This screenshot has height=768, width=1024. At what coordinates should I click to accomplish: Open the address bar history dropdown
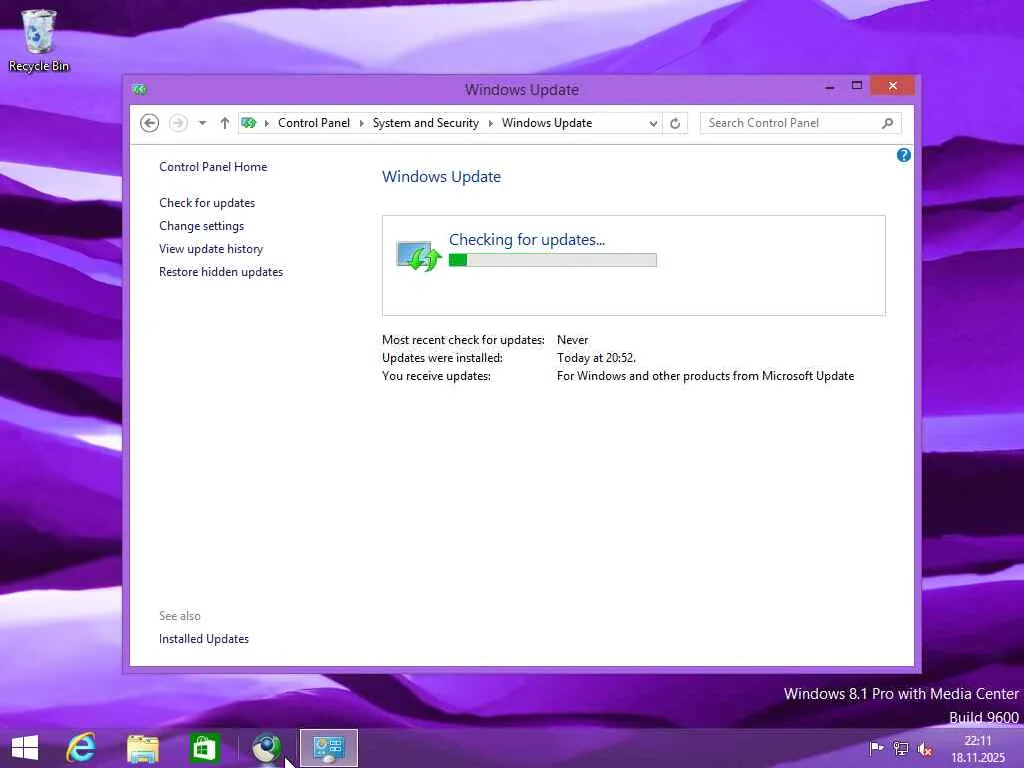coord(652,123)
